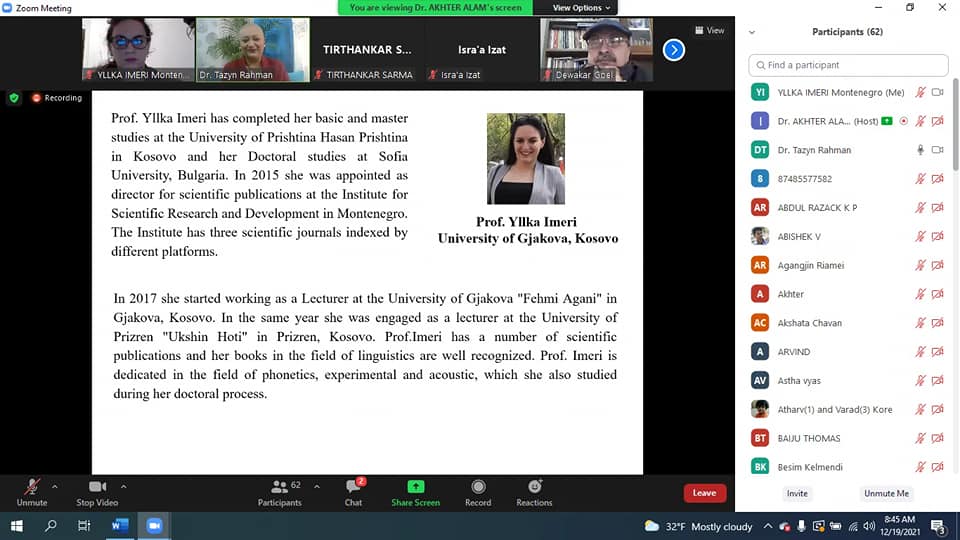The height and width of the screenshot is (540, 960).
Task: Switch to Microsoft Word on the taskbar
Action: pyautogui.click(x=120, y=526)
